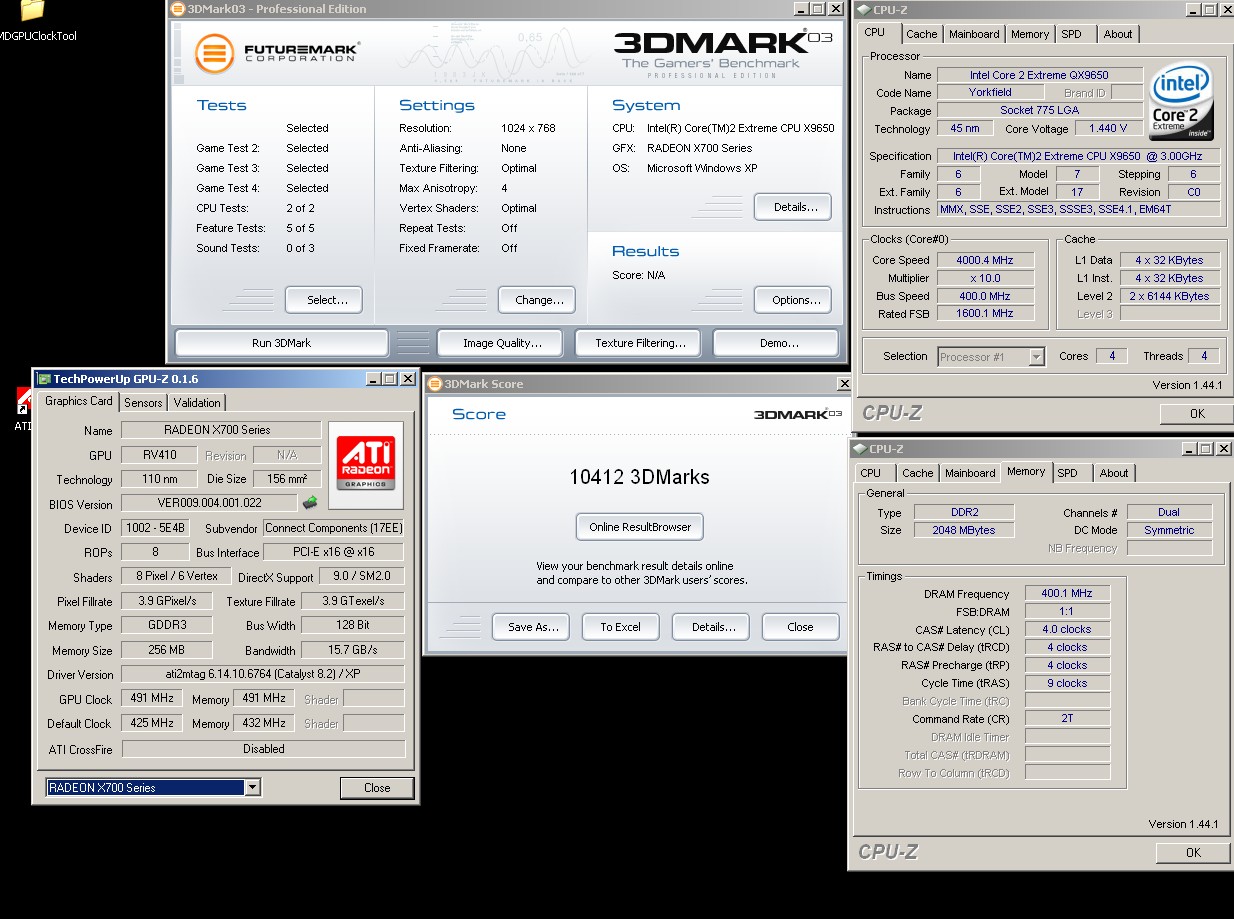Click the GPU-Z title bar icon
Screen dimensions: 1234x919
point(43,379)
